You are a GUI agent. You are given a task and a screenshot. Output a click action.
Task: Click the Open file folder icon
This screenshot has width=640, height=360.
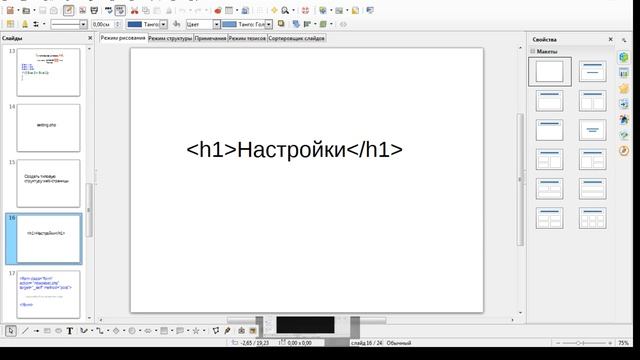click(26, 10)
